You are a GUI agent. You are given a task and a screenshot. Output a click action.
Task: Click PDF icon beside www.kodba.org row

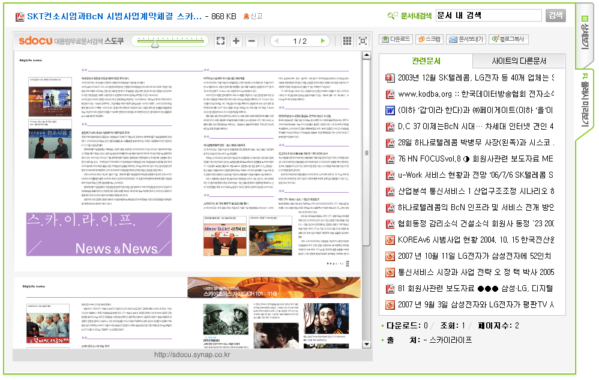pos(390,94)
